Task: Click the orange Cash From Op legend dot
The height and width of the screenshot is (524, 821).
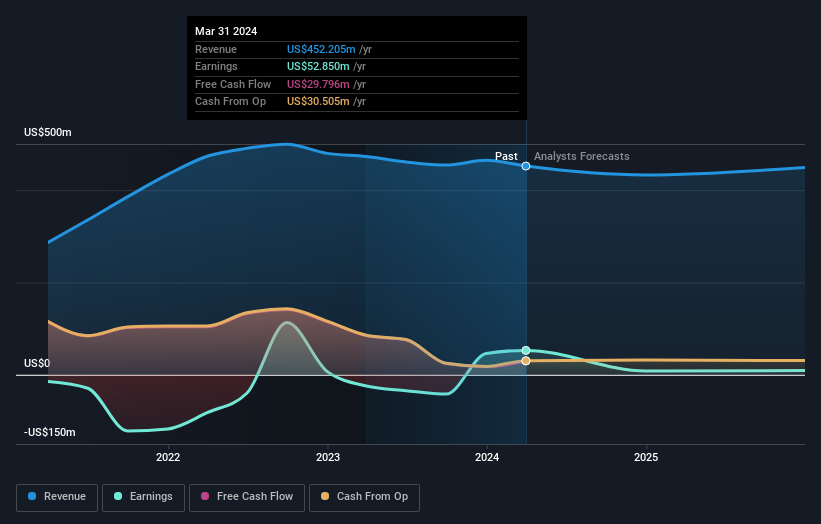Action: [325, 496]
